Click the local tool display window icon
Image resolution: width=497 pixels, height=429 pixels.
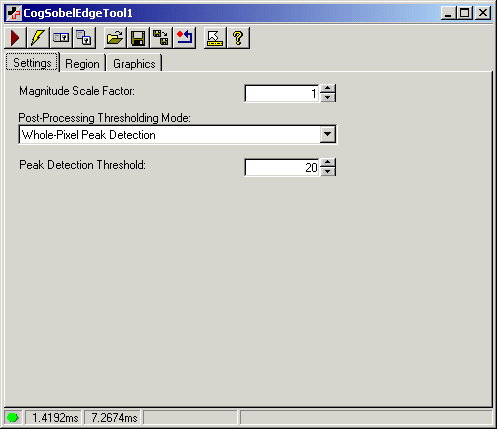pyautogui.click(x=61, y=38)
